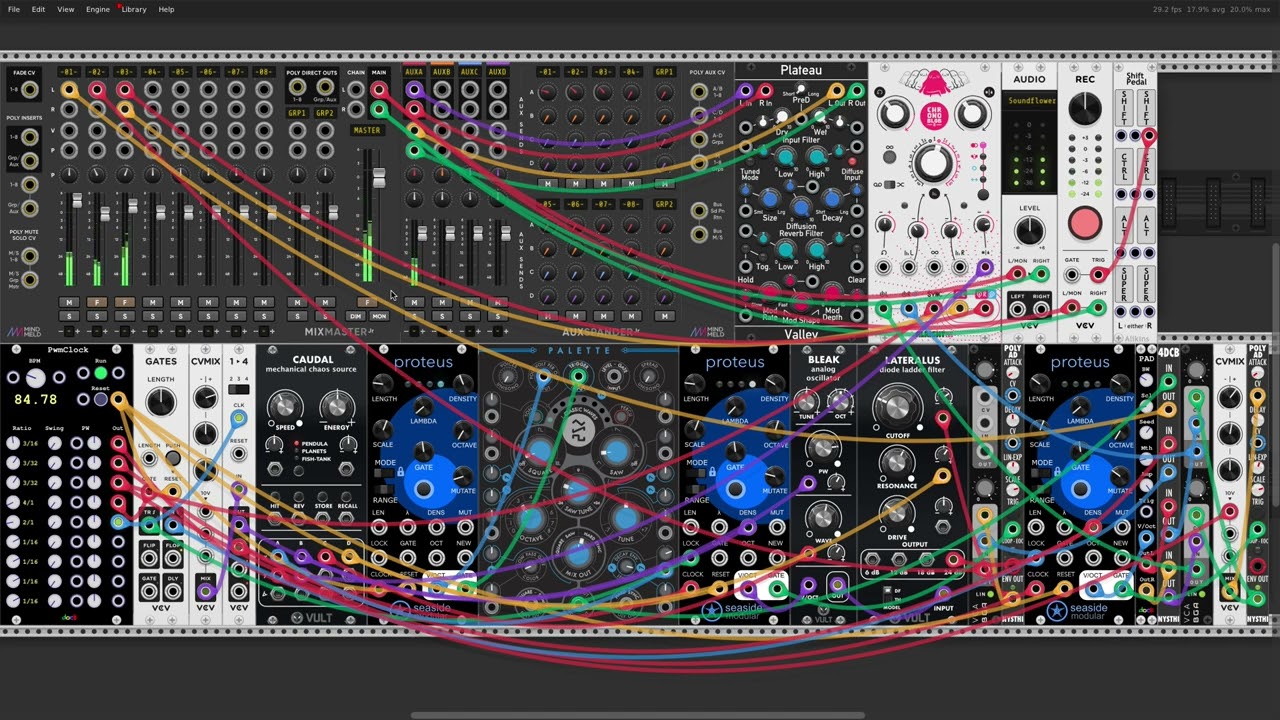Open the Library menu
The image size is (1280, 720).
point(134,9)
